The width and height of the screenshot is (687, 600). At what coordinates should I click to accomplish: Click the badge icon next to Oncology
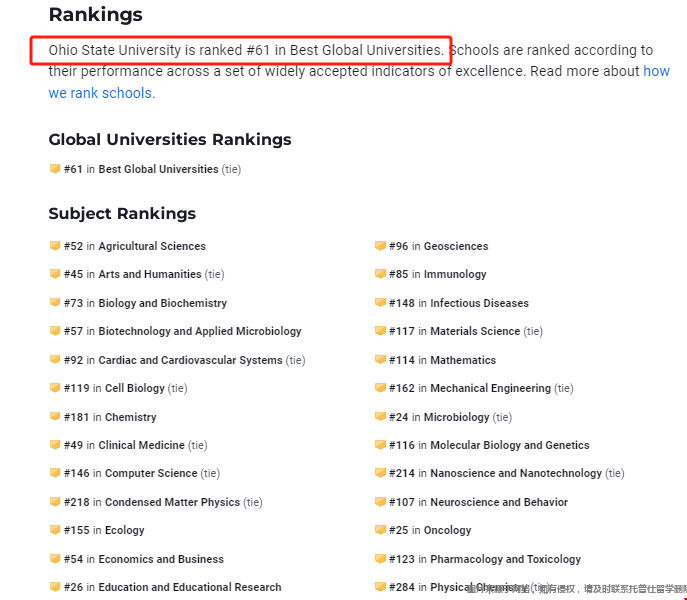(380, 529)
